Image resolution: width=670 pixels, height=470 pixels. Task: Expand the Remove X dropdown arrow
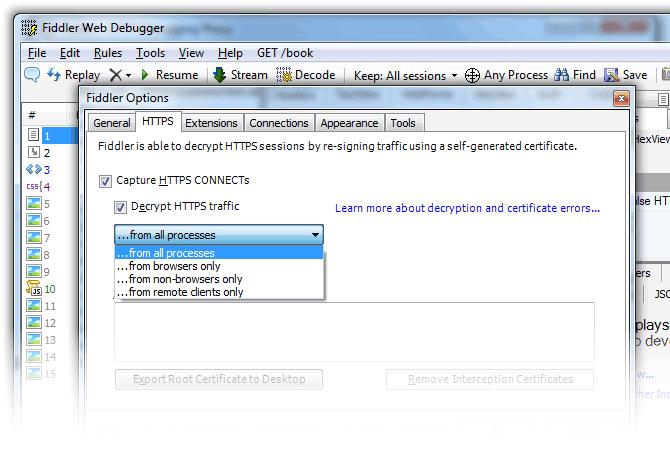point(129,76)
